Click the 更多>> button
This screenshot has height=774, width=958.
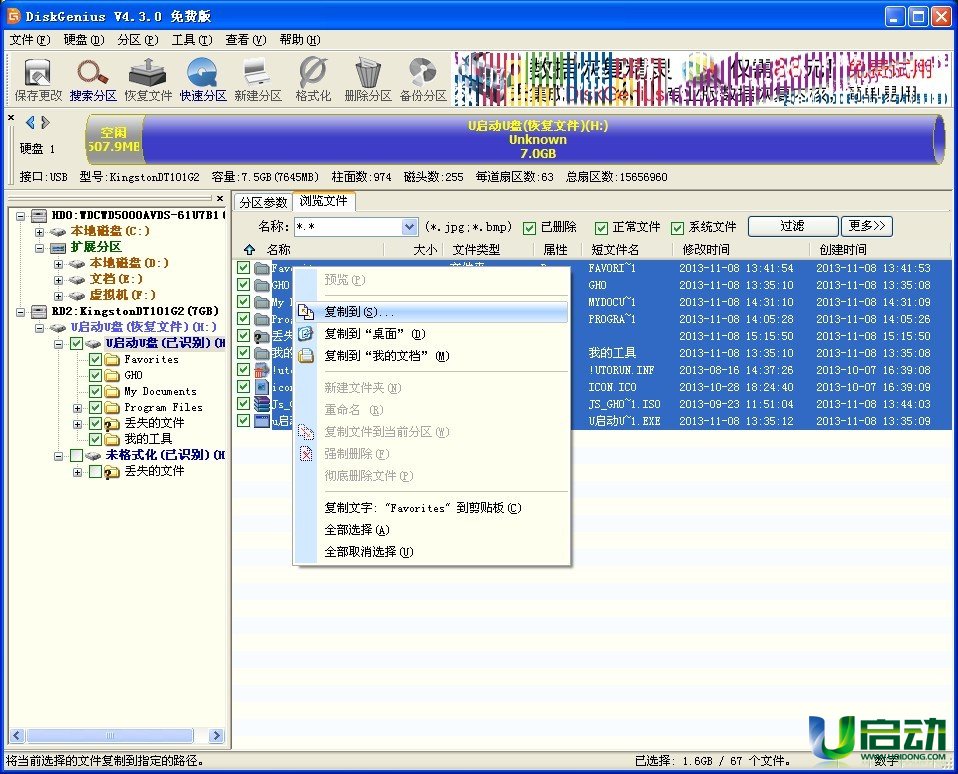[x=866, y=226]
